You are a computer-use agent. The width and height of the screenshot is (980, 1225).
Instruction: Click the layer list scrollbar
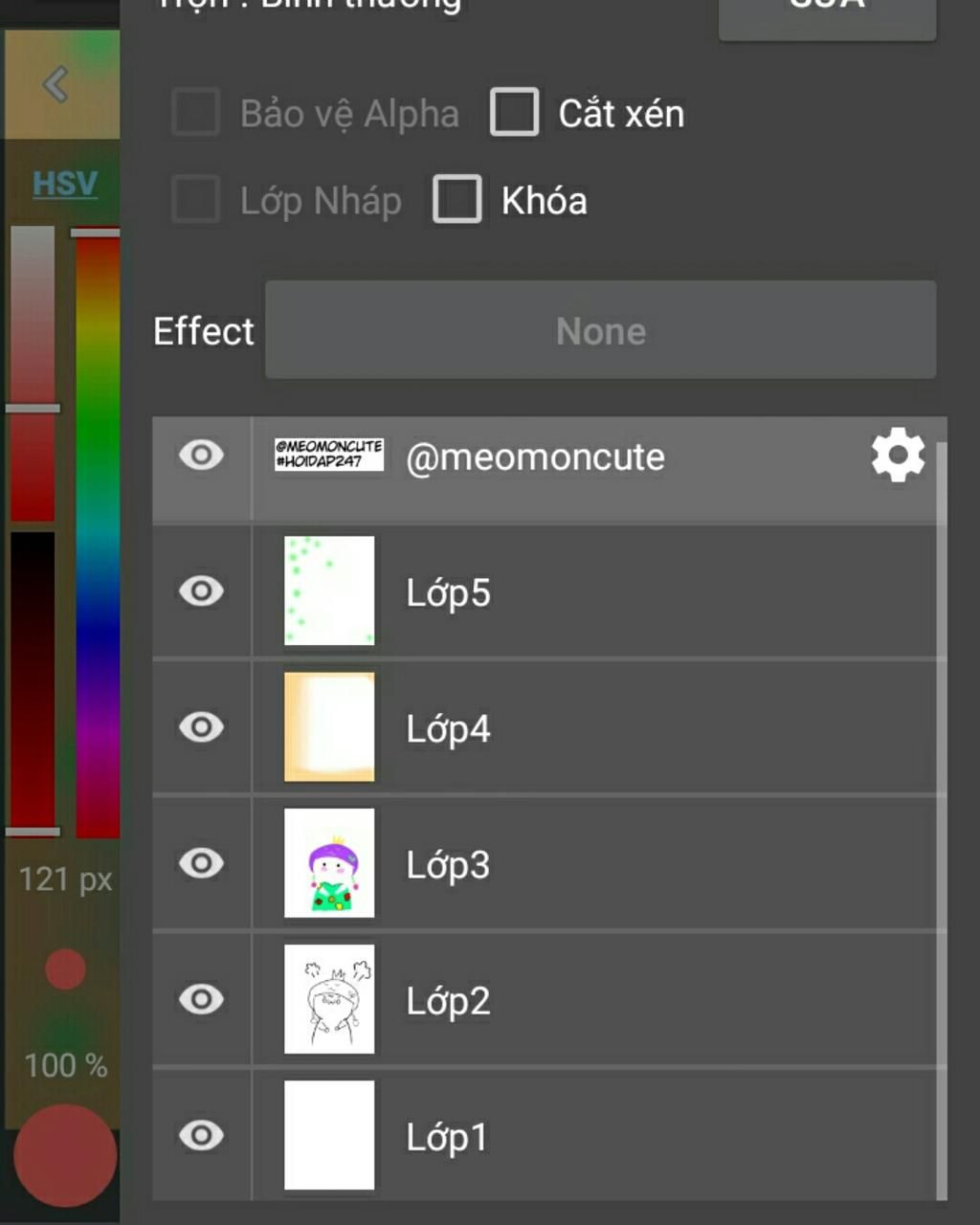click(x=942, y=813)
